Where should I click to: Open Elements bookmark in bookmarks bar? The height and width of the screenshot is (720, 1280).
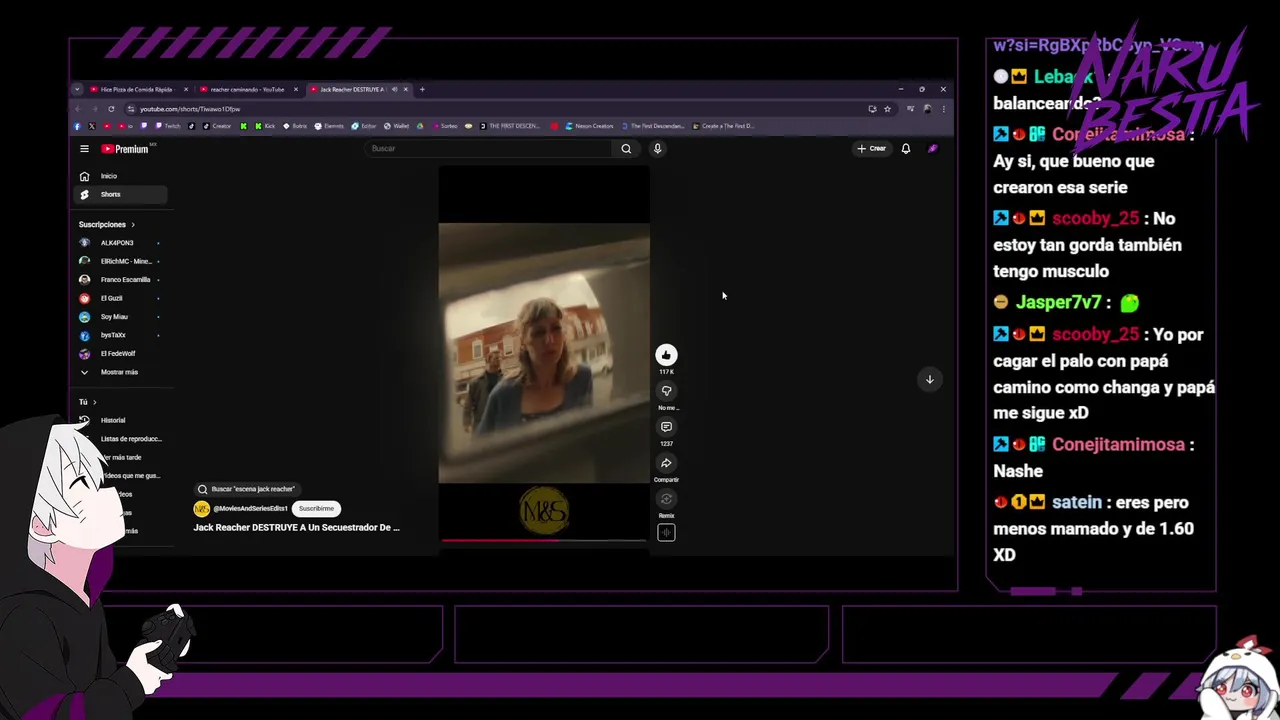coord(329,126)
